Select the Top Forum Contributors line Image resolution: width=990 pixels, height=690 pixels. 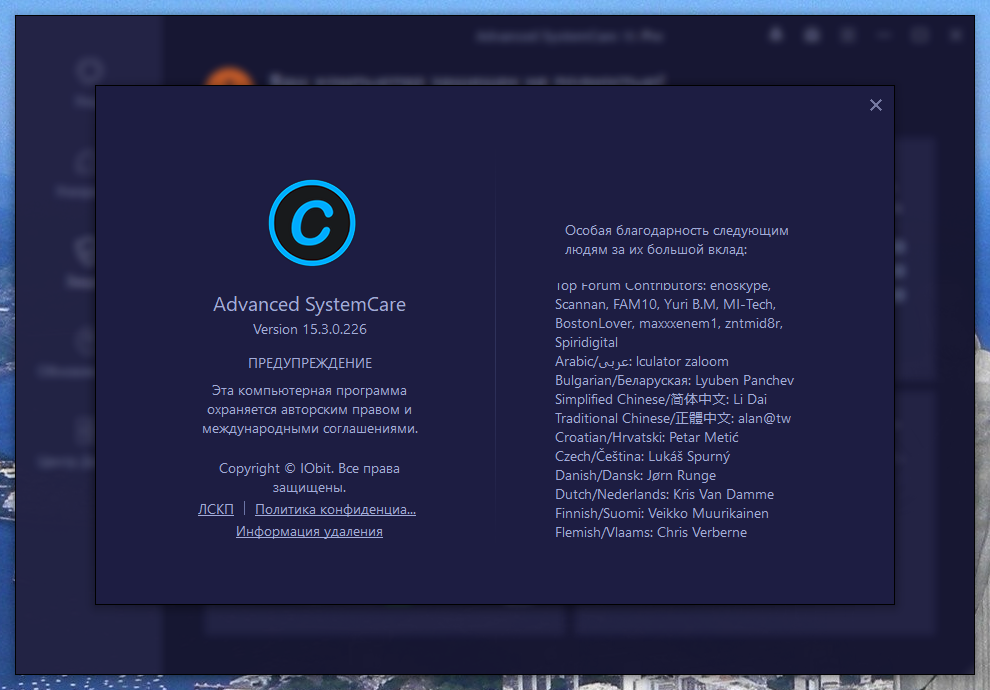click(x=662, y=286)
